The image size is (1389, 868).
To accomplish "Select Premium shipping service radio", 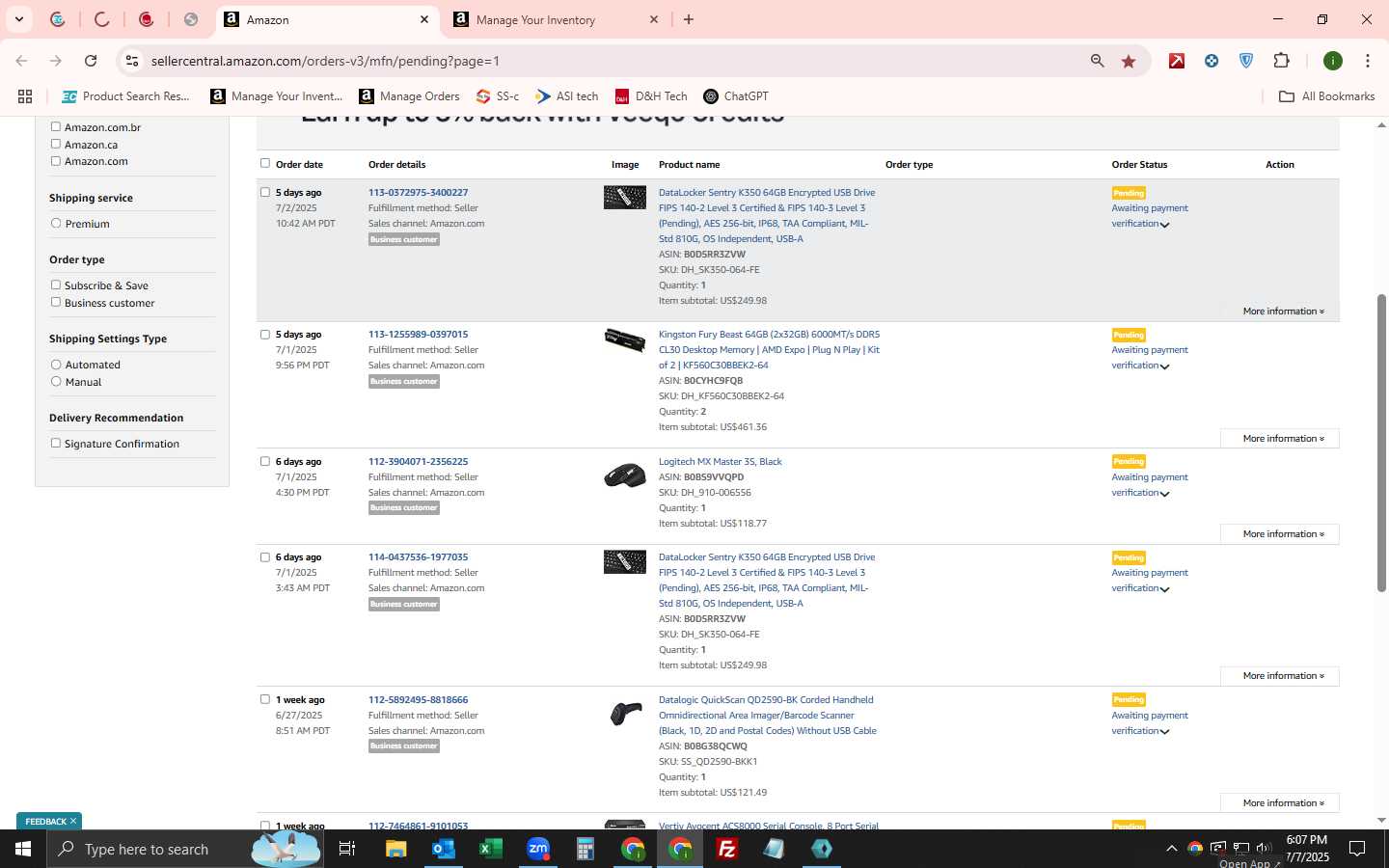I will (56, 223).
